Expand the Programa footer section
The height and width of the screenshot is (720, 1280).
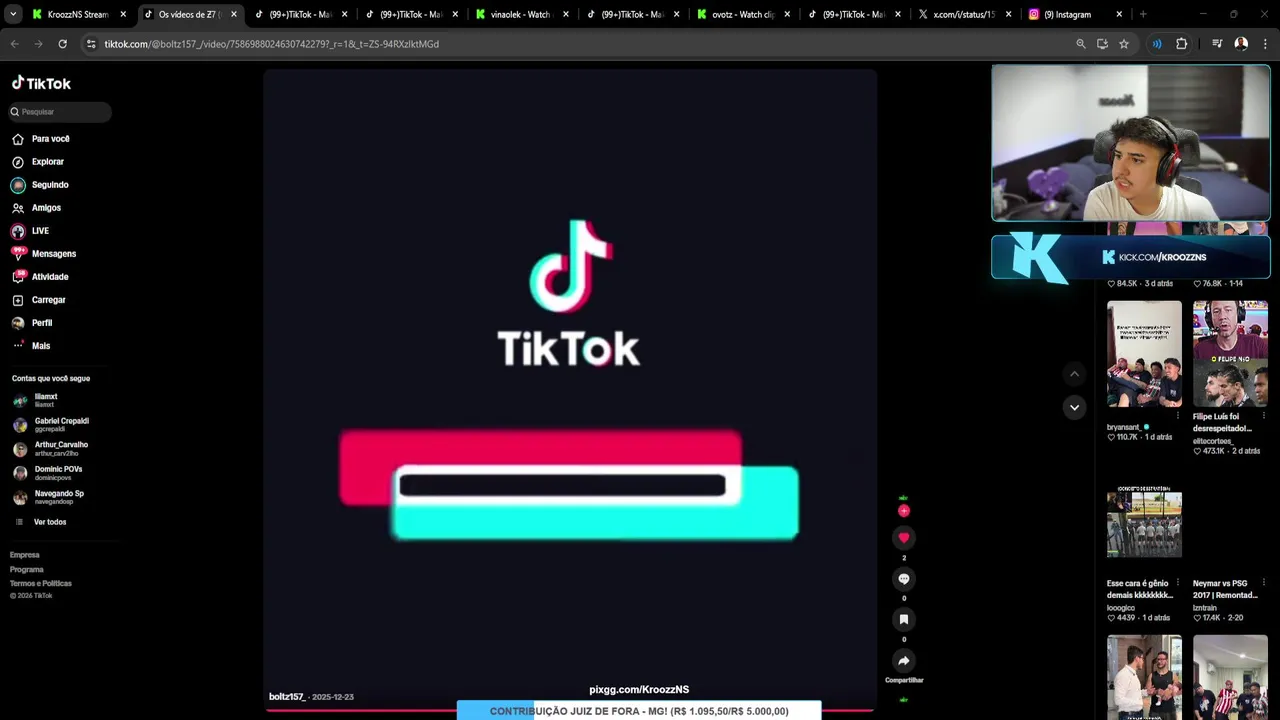[x=27, y=569]
